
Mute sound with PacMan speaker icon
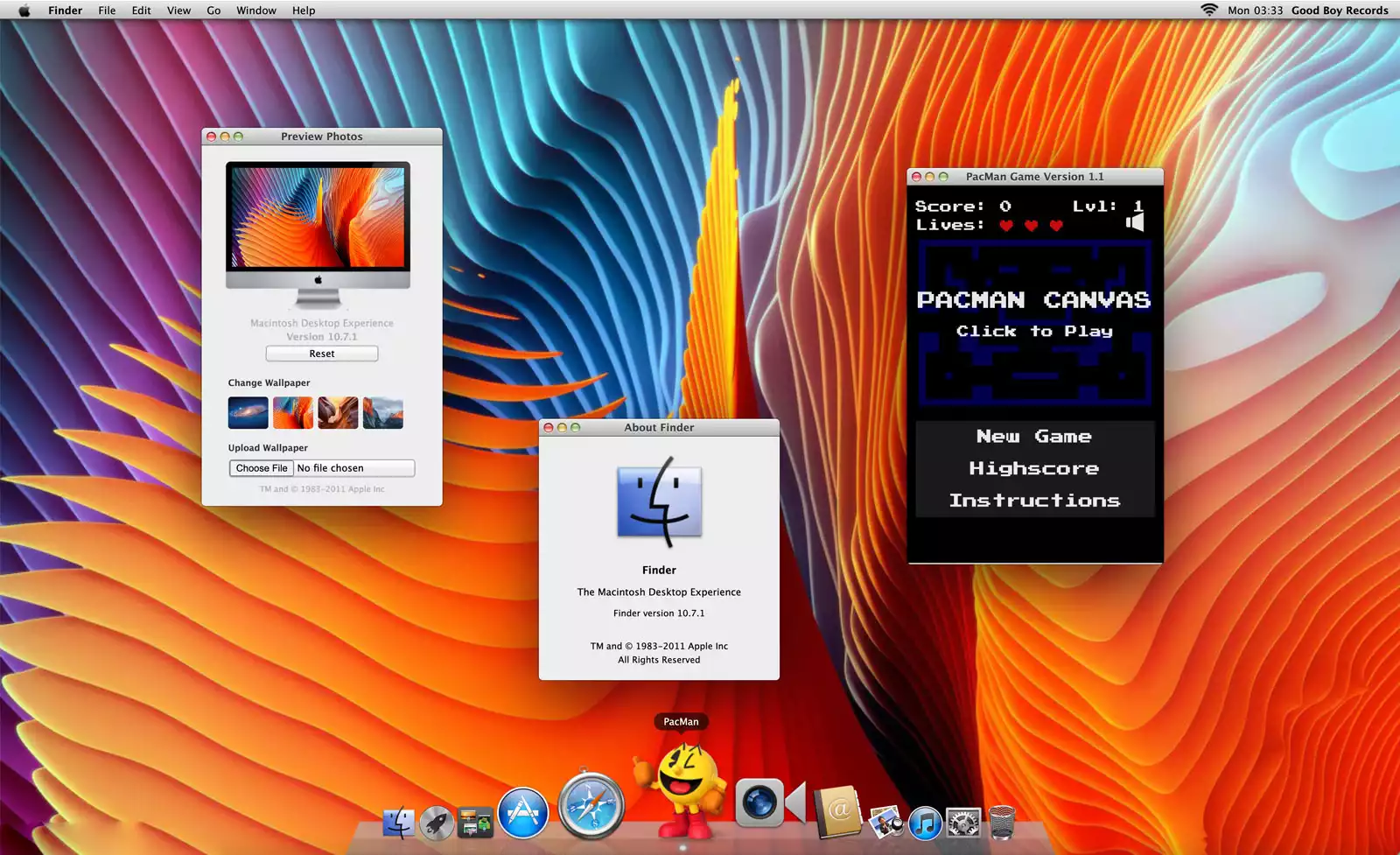pos(1135,222)
